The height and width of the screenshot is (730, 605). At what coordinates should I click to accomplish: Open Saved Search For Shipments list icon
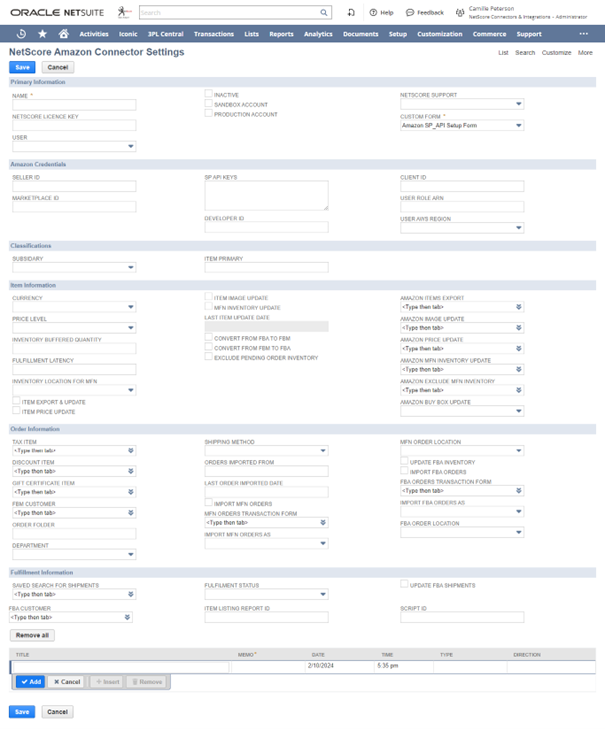point(131,594)
